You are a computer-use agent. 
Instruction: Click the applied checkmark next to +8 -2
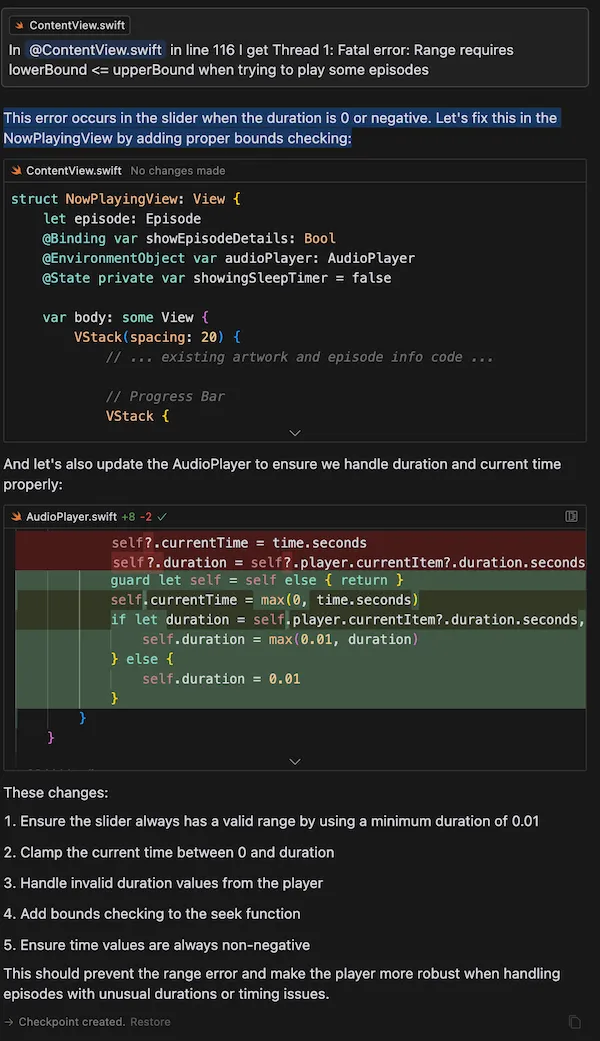[162, 517]
